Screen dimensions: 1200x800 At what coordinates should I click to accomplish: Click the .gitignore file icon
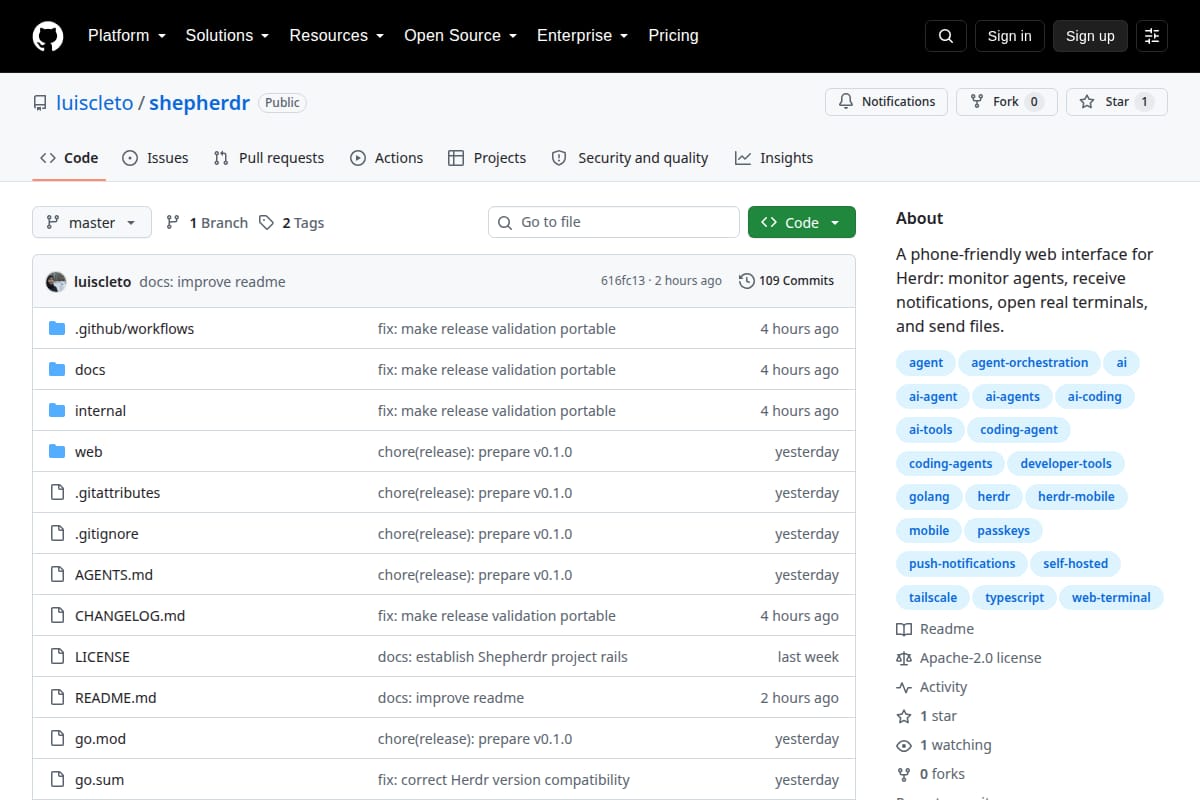pyautogui.click(x=57, y=534)
